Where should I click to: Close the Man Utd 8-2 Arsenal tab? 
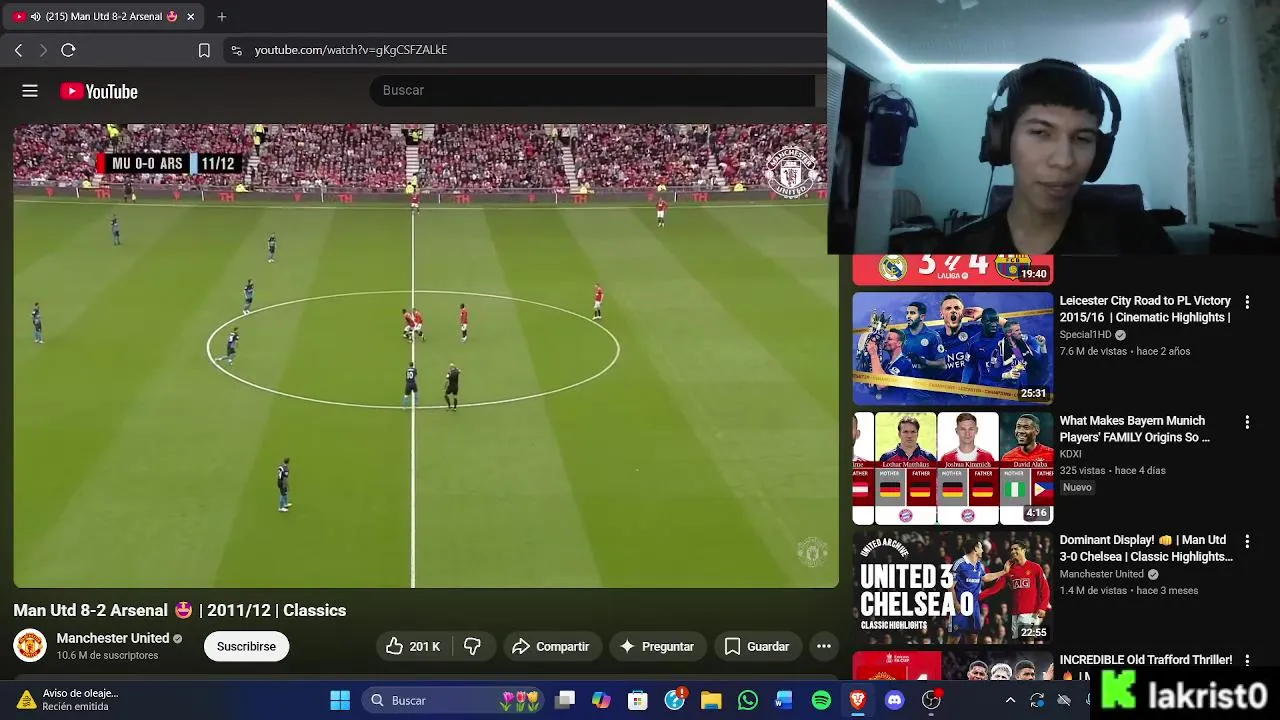click(x=190, y=16)
